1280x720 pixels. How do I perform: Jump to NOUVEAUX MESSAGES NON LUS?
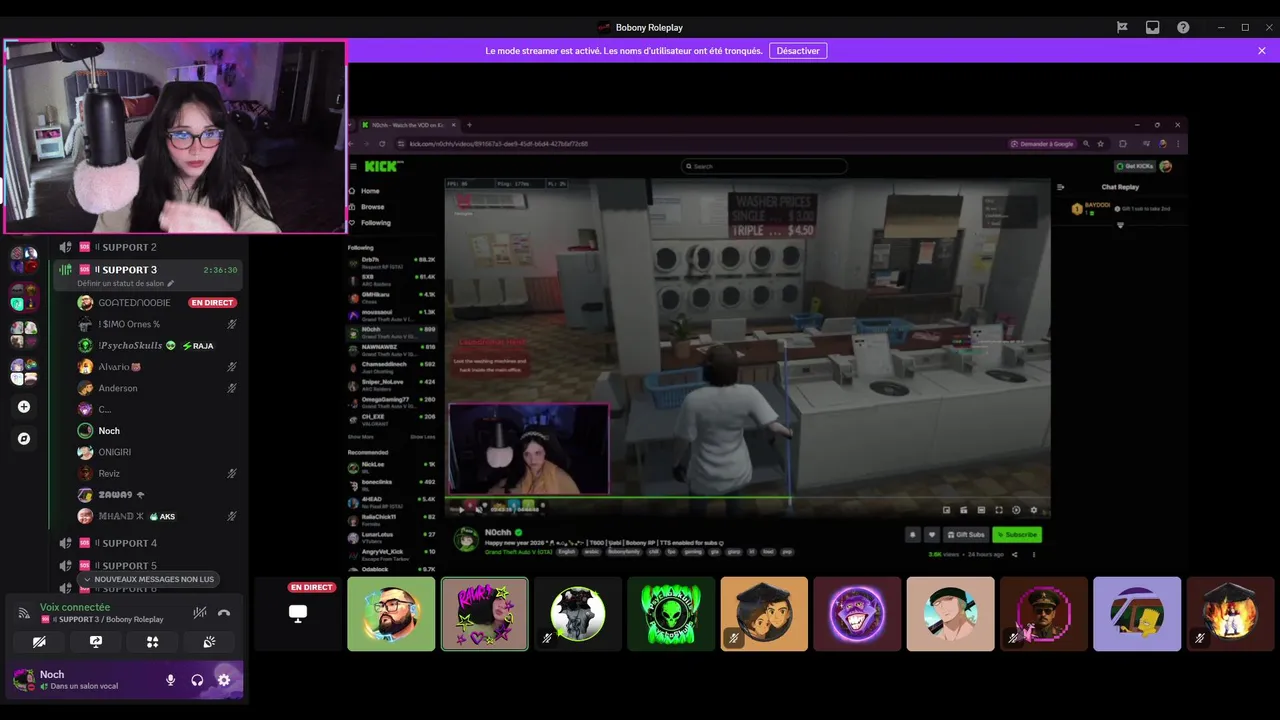pos(149,579)
